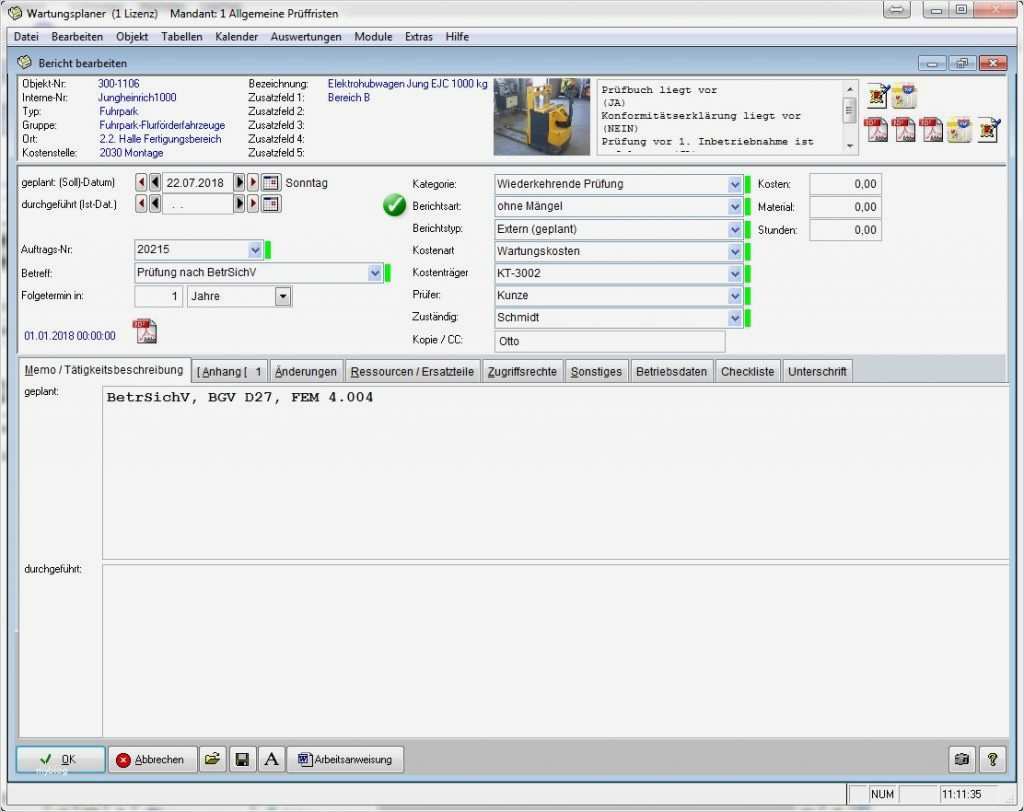Switch to the Betriebsdaten tab
This screenshot has height=812, width=1024.
671,372
